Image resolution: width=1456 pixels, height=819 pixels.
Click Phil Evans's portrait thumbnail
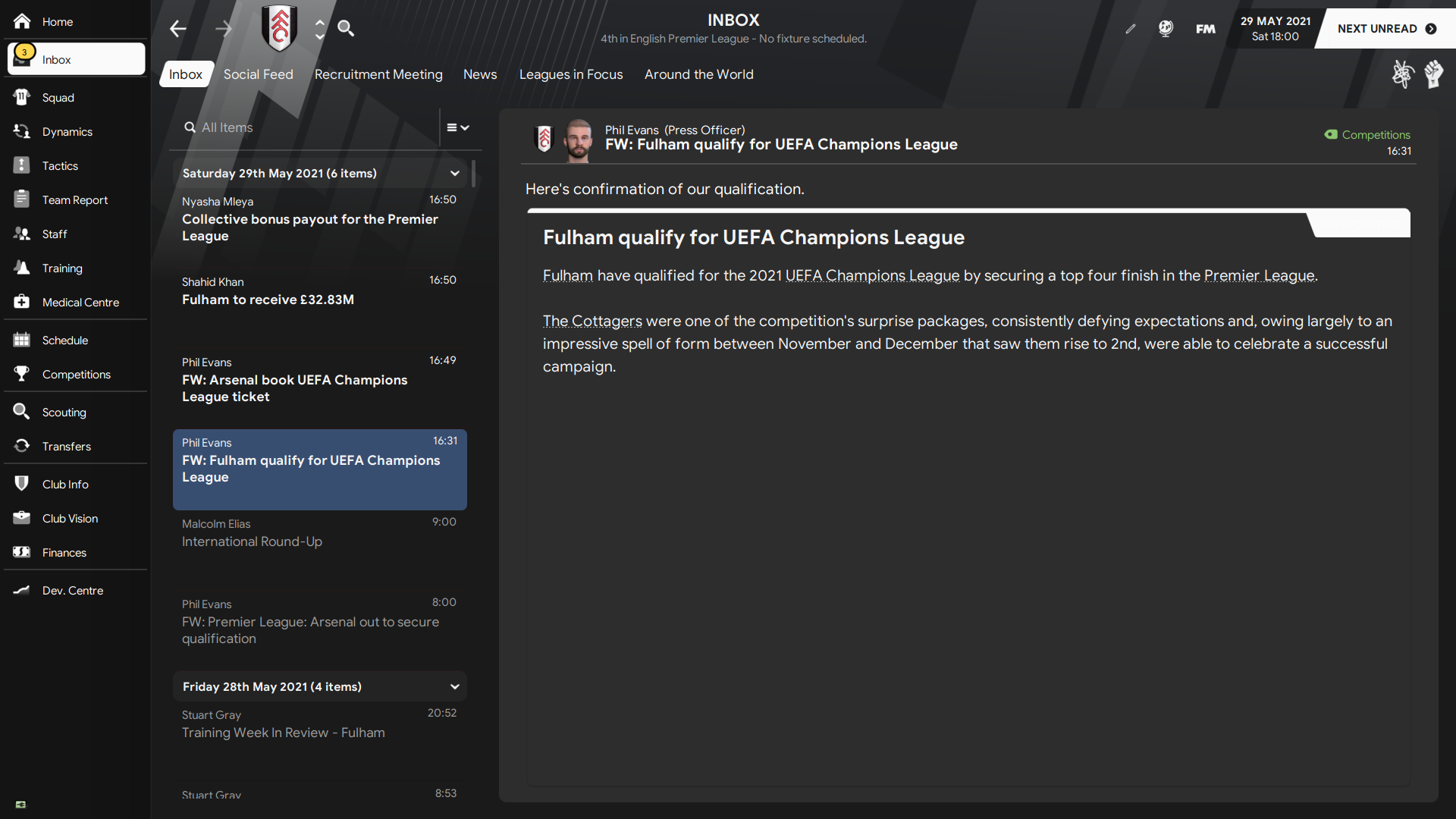click(579, 140)
